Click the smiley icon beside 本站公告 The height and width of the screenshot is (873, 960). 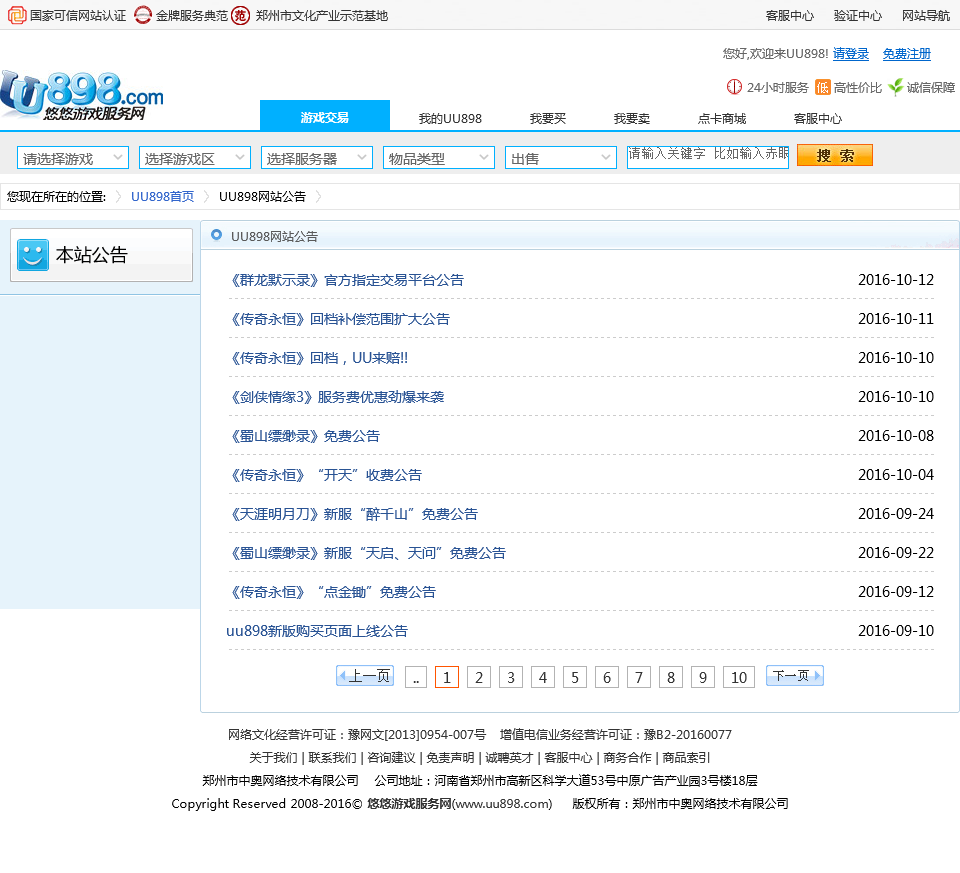pos(32,255)
